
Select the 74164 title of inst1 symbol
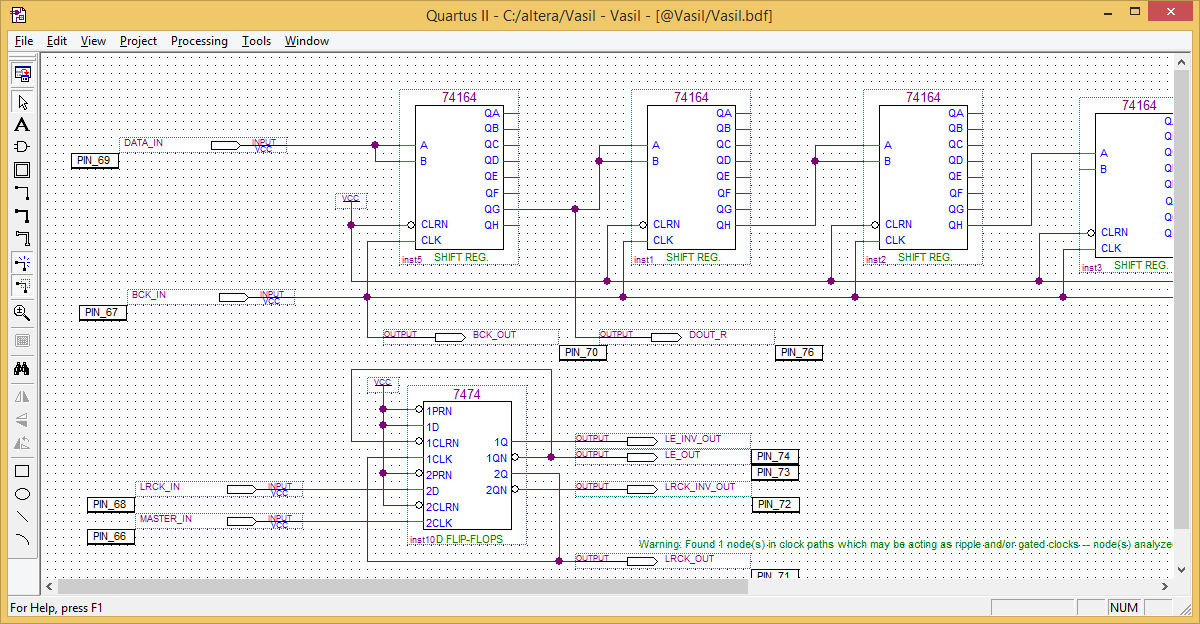pos(691,98)
